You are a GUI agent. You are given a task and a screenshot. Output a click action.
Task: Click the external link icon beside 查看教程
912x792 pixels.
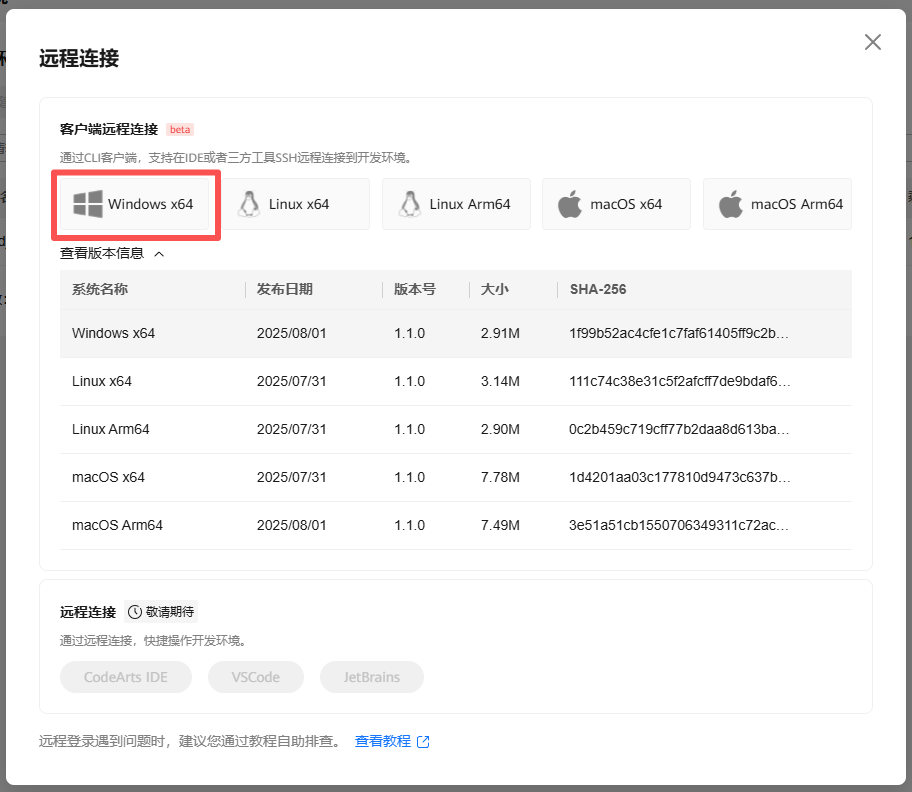(x=423, y=742)
